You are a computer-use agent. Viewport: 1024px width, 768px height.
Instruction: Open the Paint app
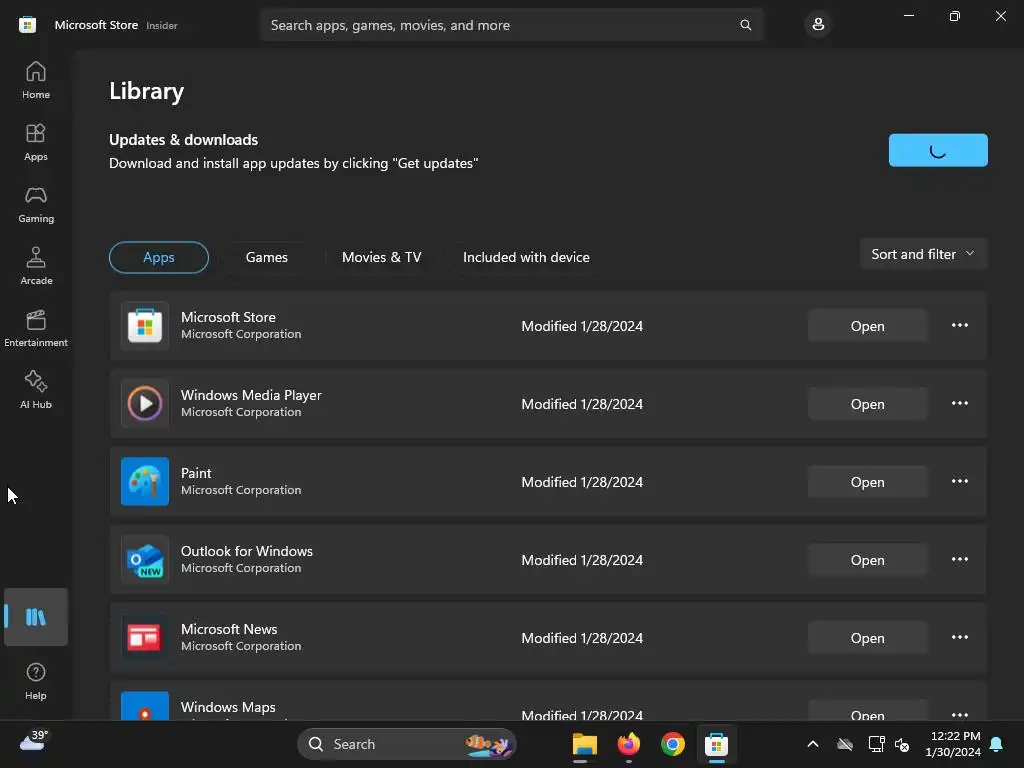[867, 482]
